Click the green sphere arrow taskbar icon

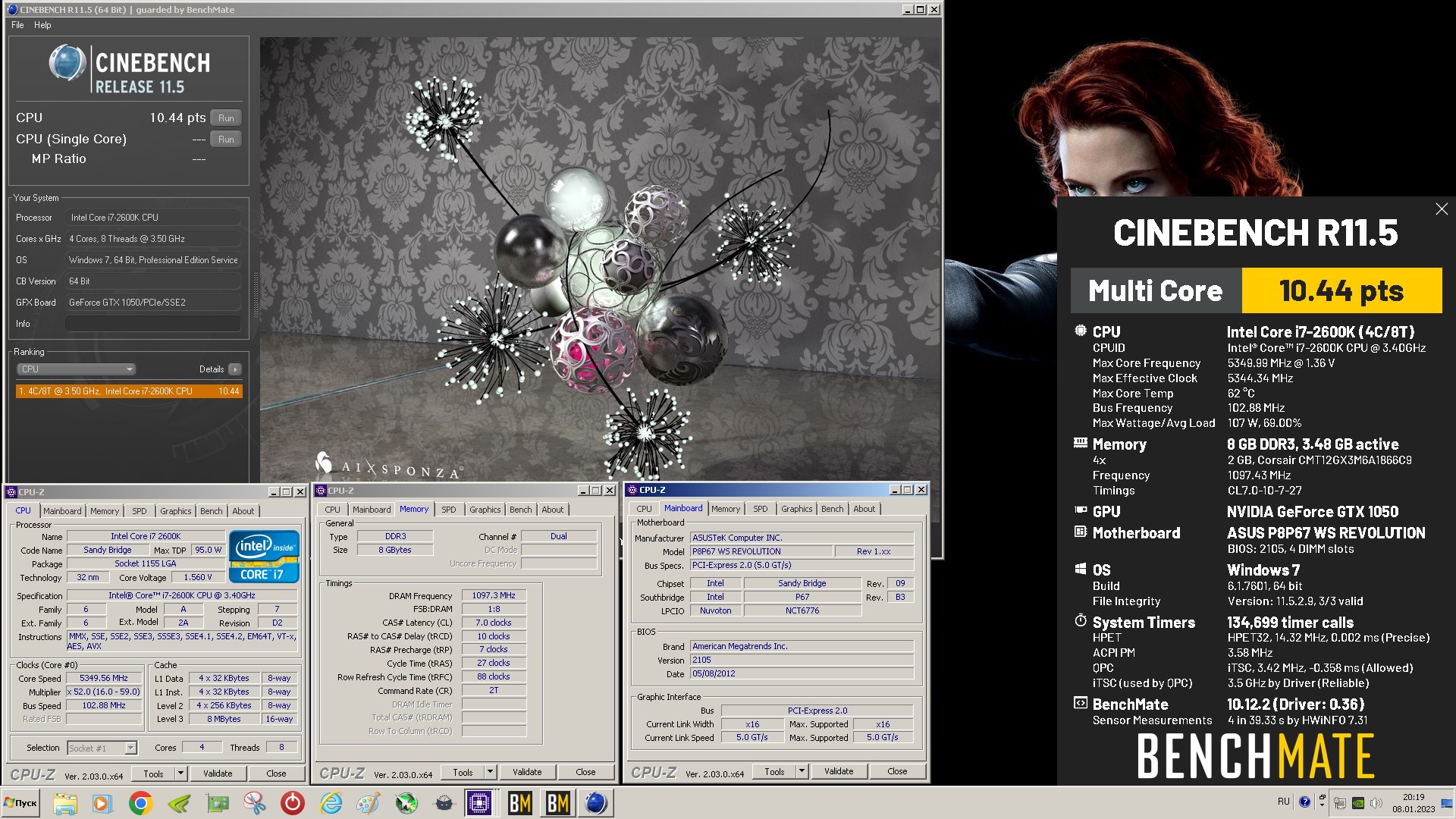point(406,803)
